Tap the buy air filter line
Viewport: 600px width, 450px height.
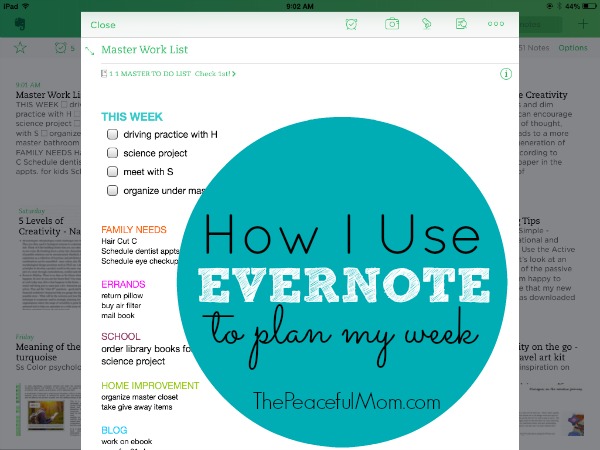click(121, 306)
